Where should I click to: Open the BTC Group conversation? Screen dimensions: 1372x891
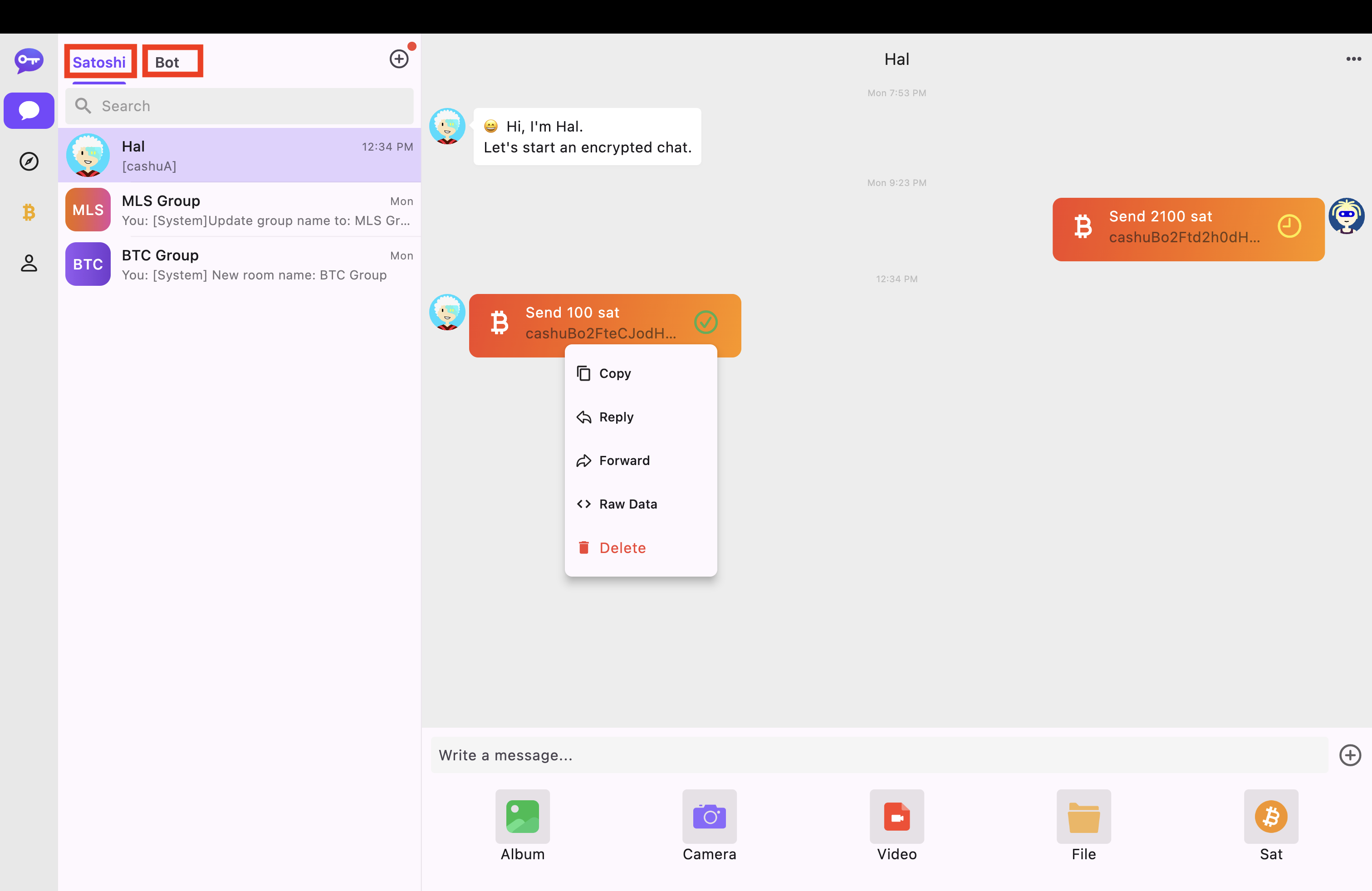[239, 264]
